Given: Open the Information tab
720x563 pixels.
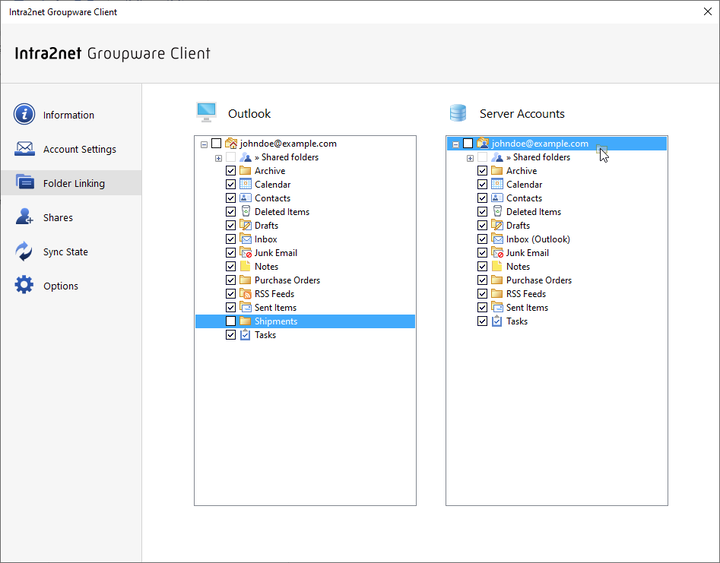Looking at the screenshot, I should tap(71, 114).
